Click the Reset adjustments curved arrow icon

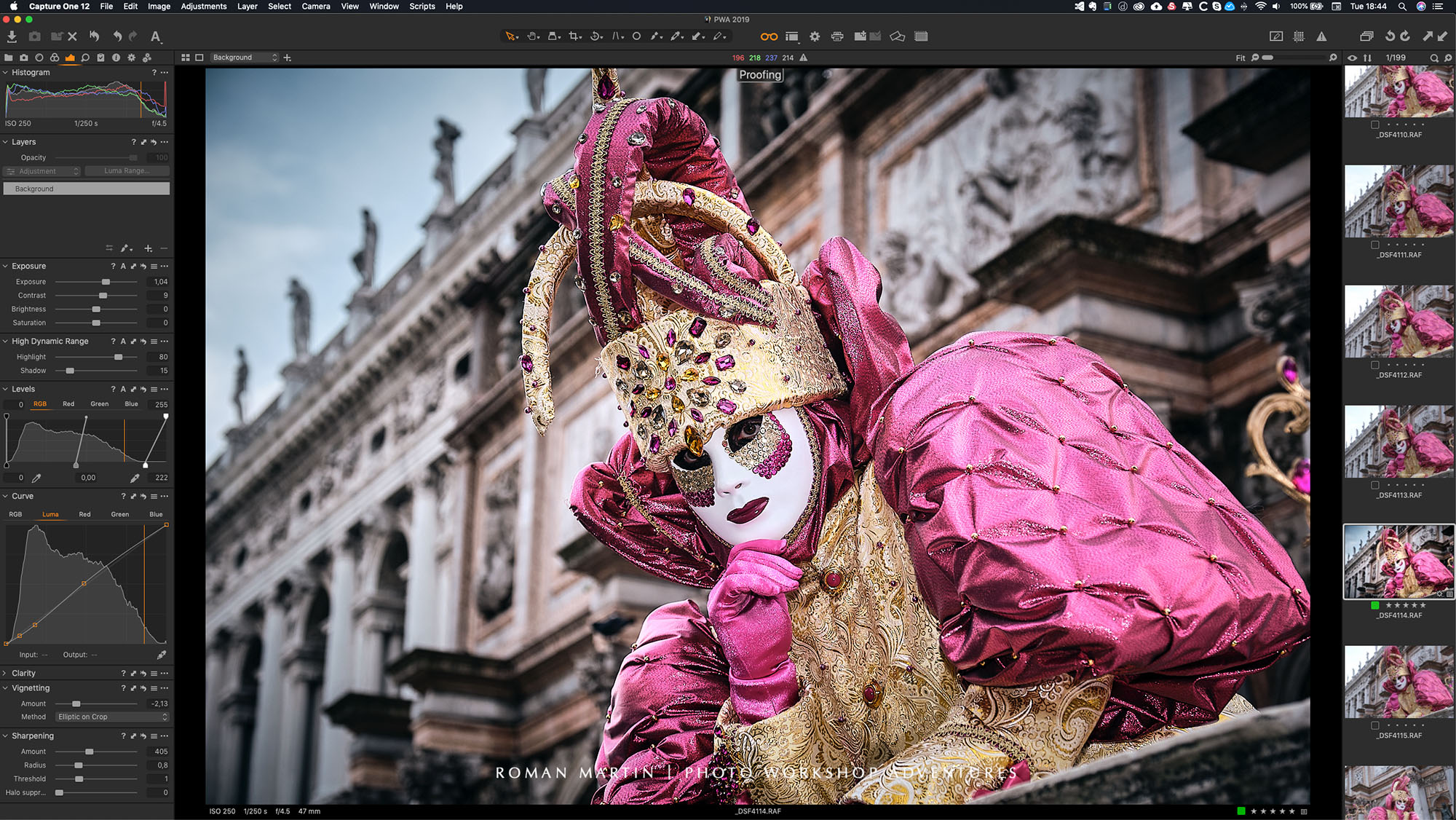click(x=94, y=36)
